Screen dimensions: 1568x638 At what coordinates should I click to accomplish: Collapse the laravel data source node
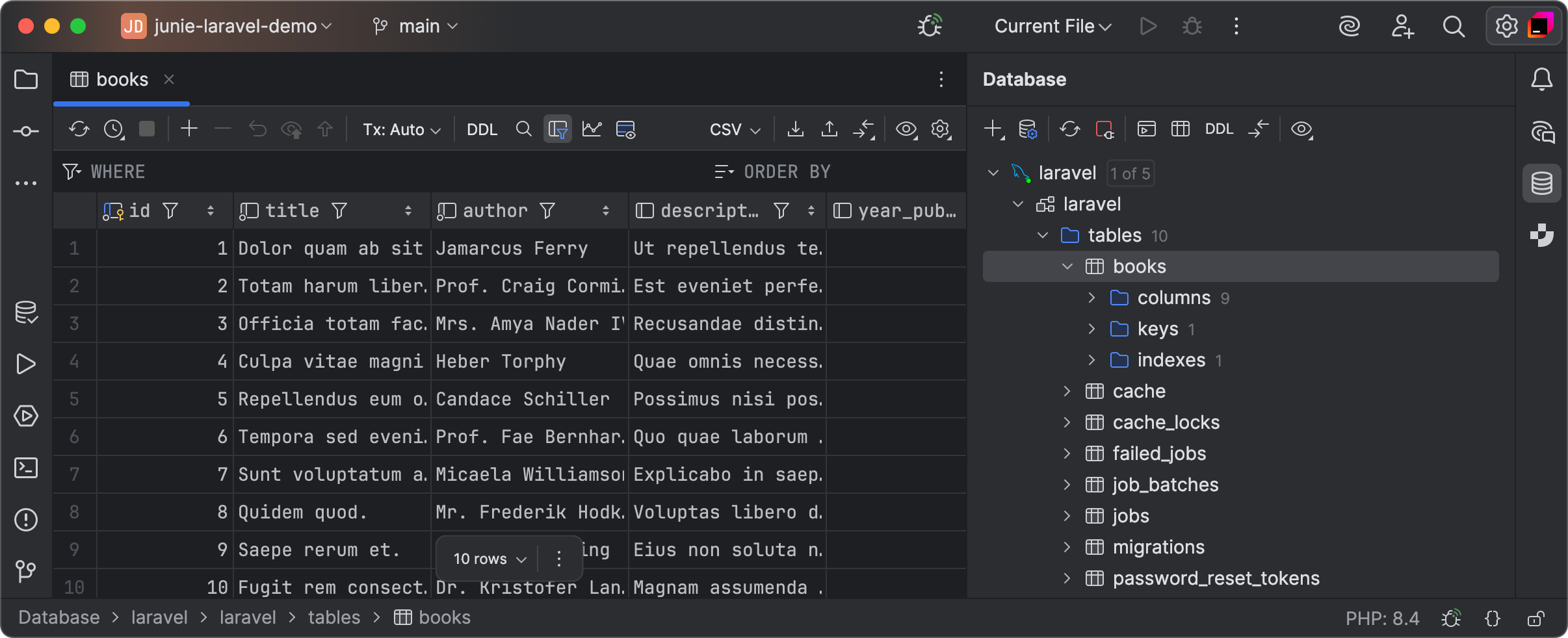click(x=993, y=173)
